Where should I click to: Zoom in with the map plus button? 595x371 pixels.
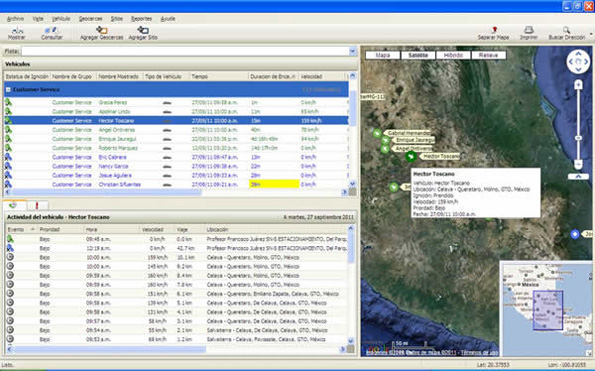coord(578,84)
